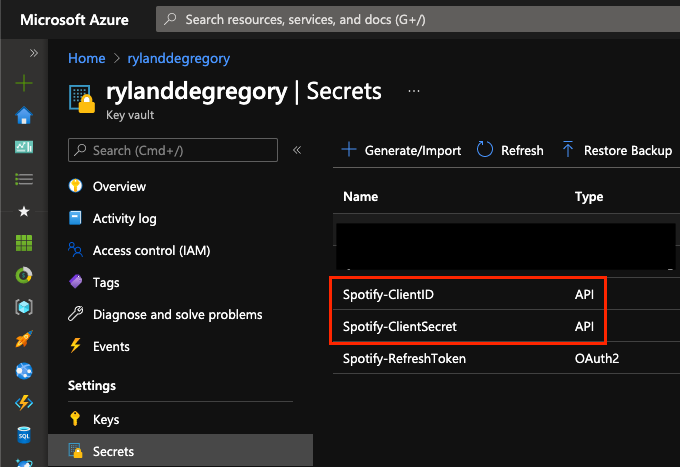Screen dimensions: 680x467
Task: Open SQL databases icon in sidebar
Action: click(24, 435)
